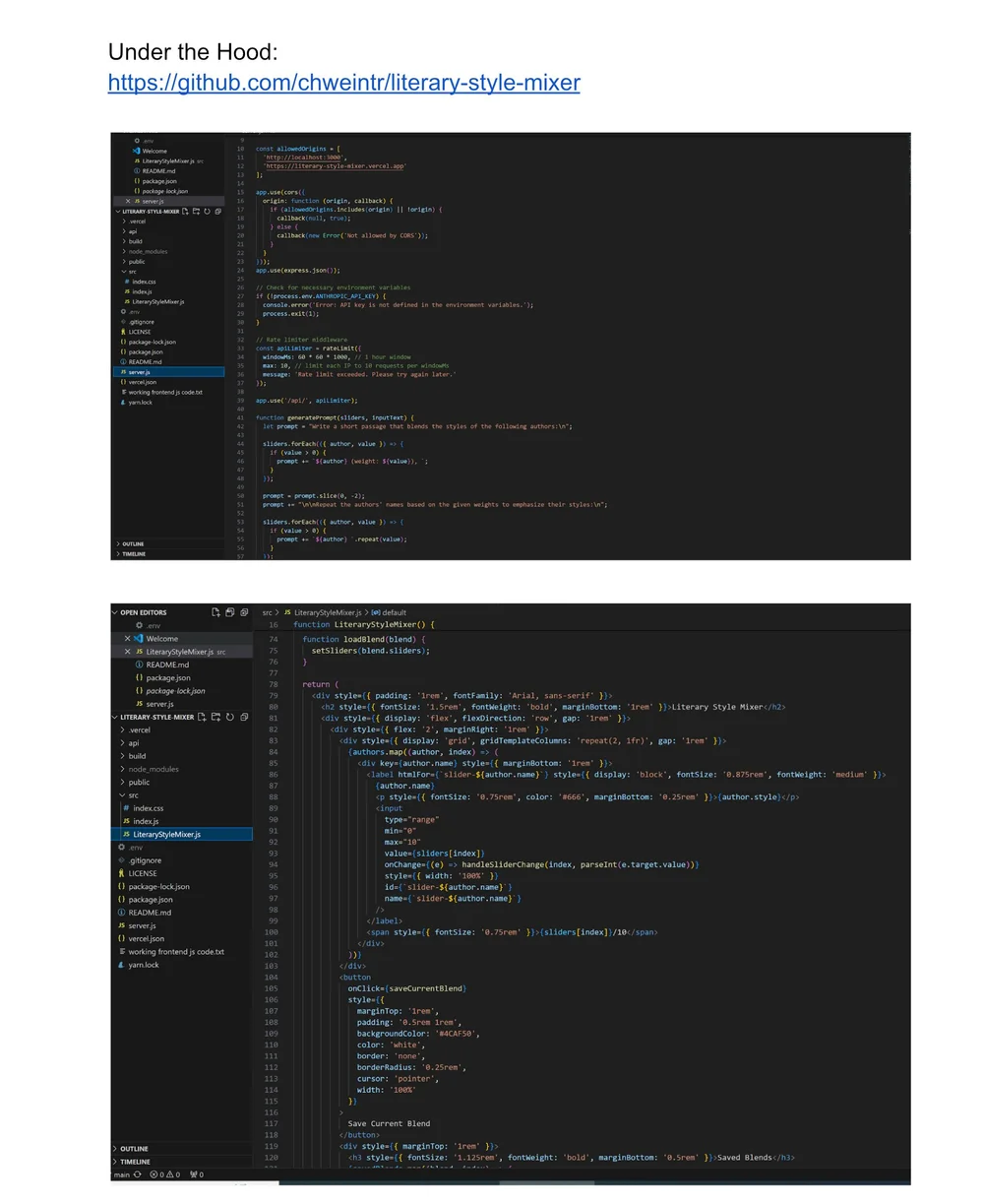
Task: Open vercel.json in server.js screenshot tree
Action: click(x=142, y=382)
